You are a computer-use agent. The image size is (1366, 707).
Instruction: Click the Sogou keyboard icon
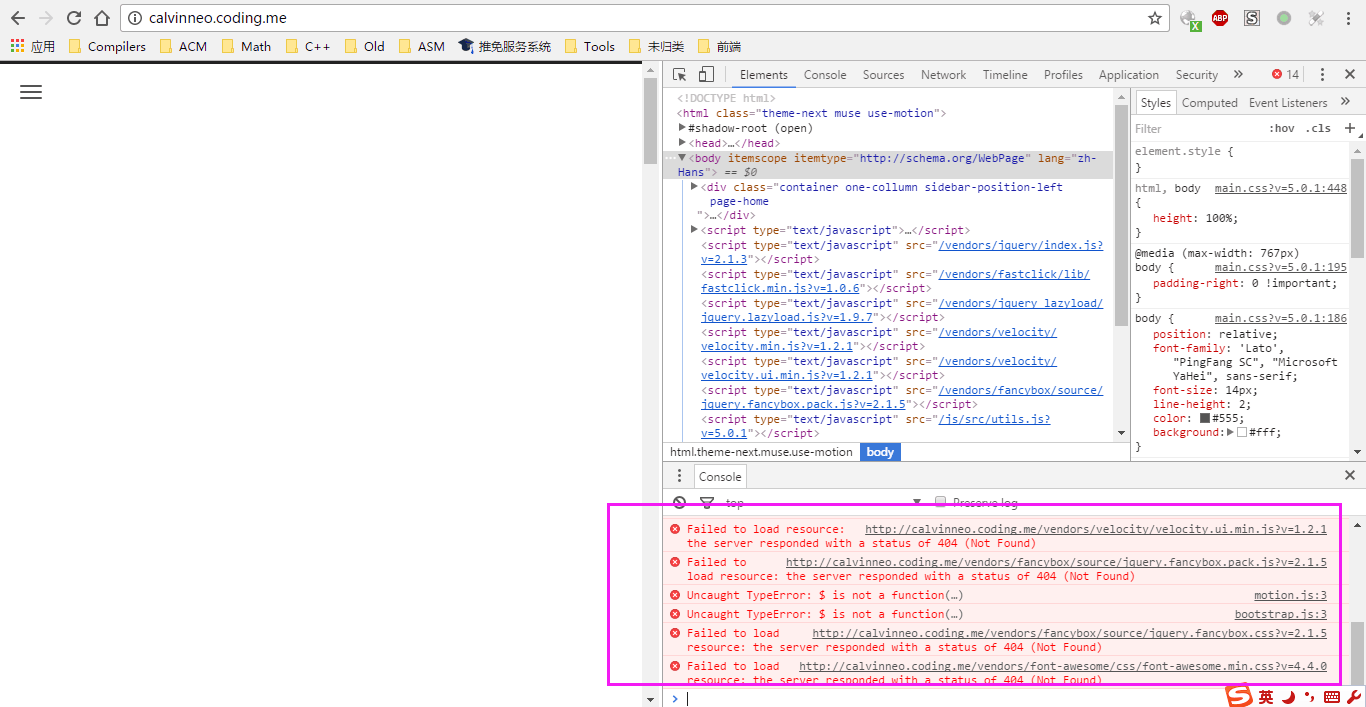point(1331,697)
